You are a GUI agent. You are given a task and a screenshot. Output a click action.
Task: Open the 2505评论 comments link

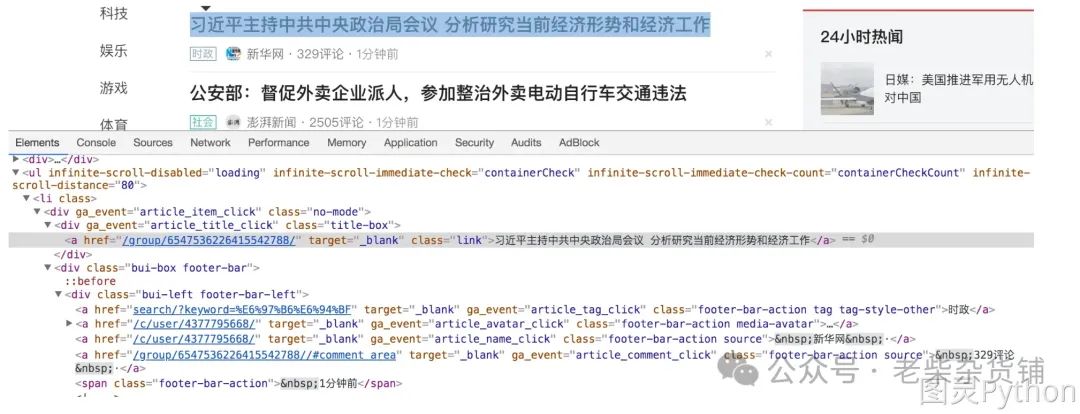(x=336, y=122)
